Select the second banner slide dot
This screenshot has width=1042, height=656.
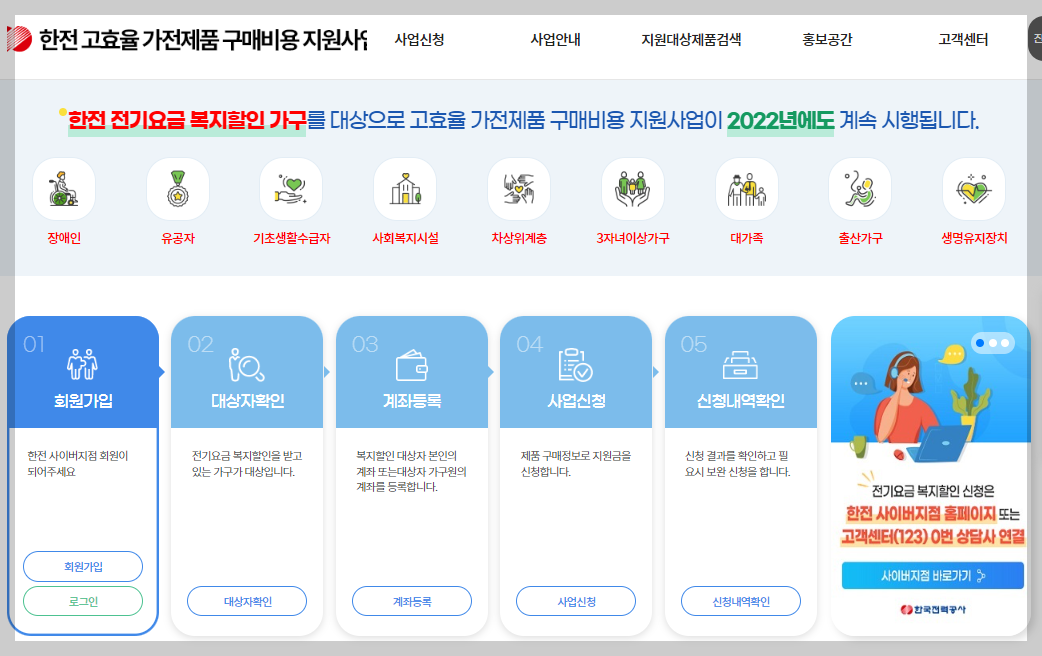click(x=993, y=343)
